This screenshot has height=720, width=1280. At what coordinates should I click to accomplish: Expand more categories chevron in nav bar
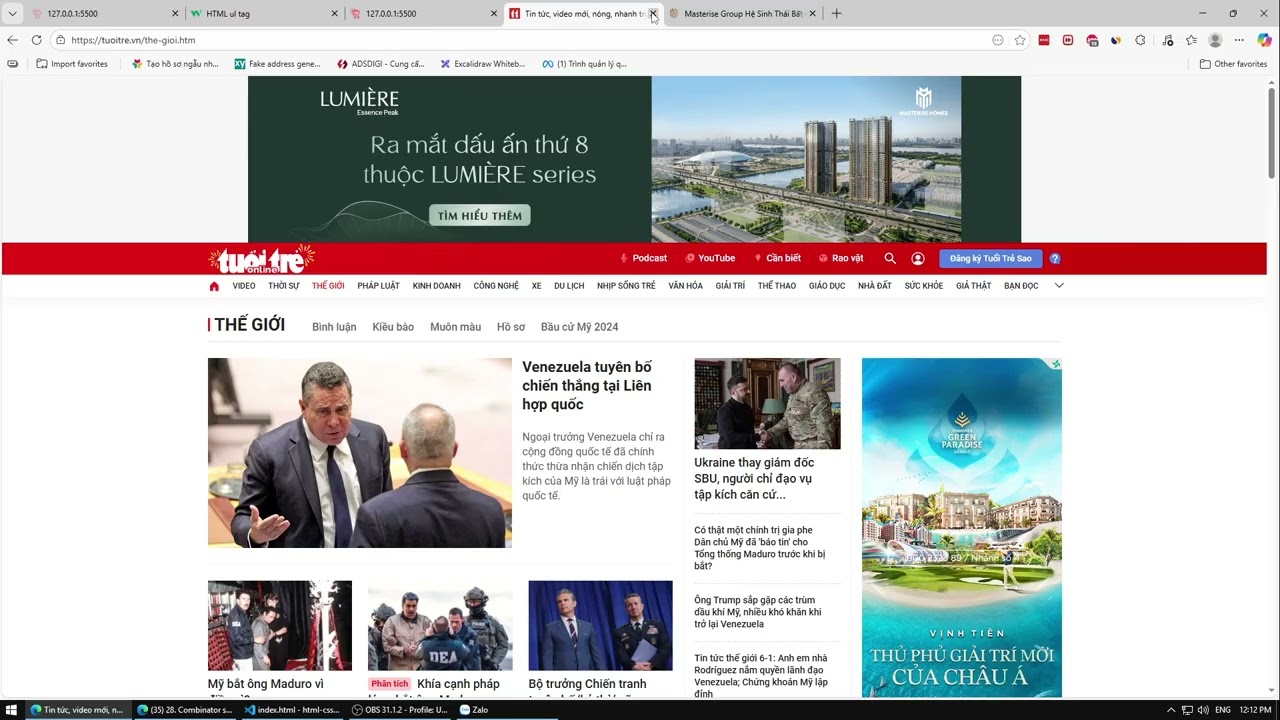tap(1059, 286)
